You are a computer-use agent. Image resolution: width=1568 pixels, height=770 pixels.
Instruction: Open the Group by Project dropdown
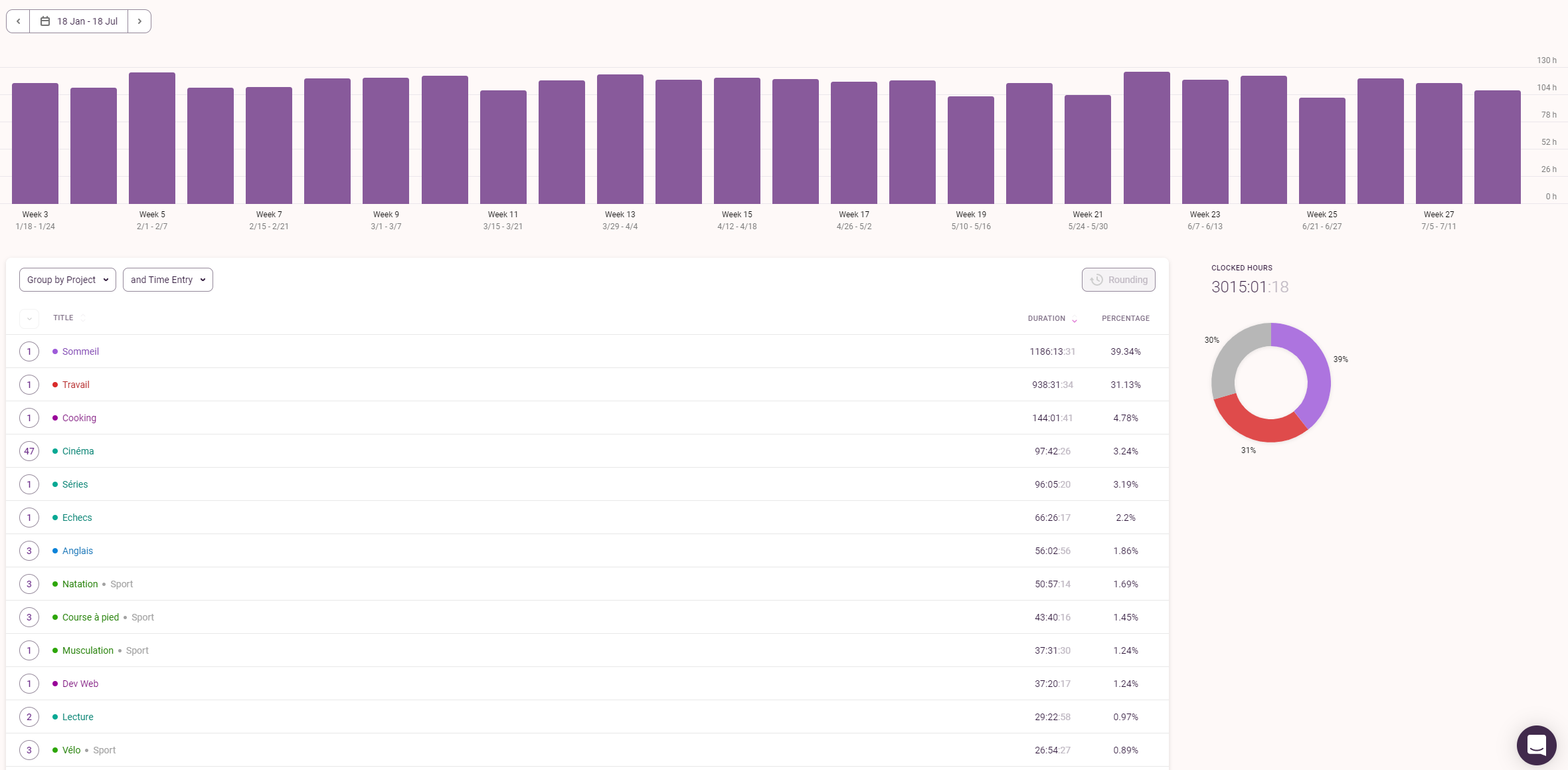pos(68,280)
